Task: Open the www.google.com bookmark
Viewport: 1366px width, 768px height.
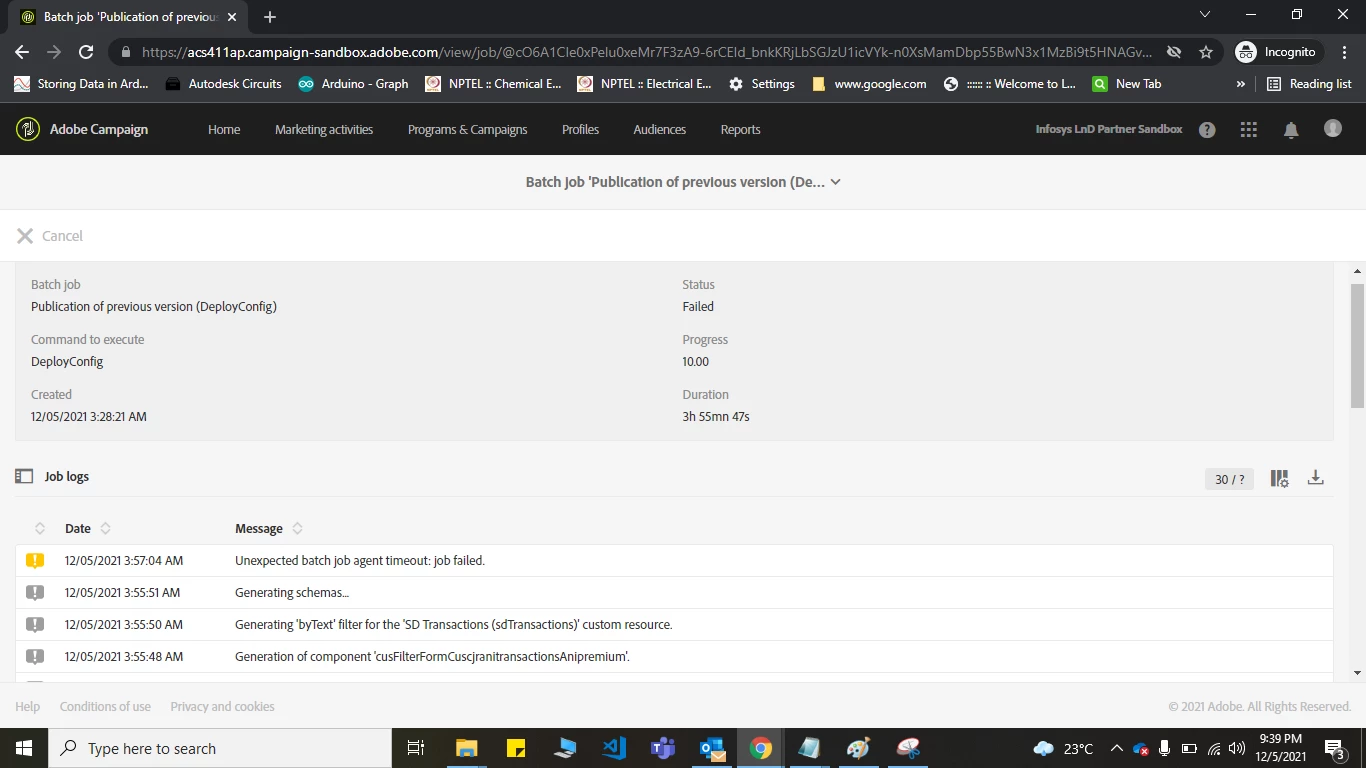Action: (869, 84)
